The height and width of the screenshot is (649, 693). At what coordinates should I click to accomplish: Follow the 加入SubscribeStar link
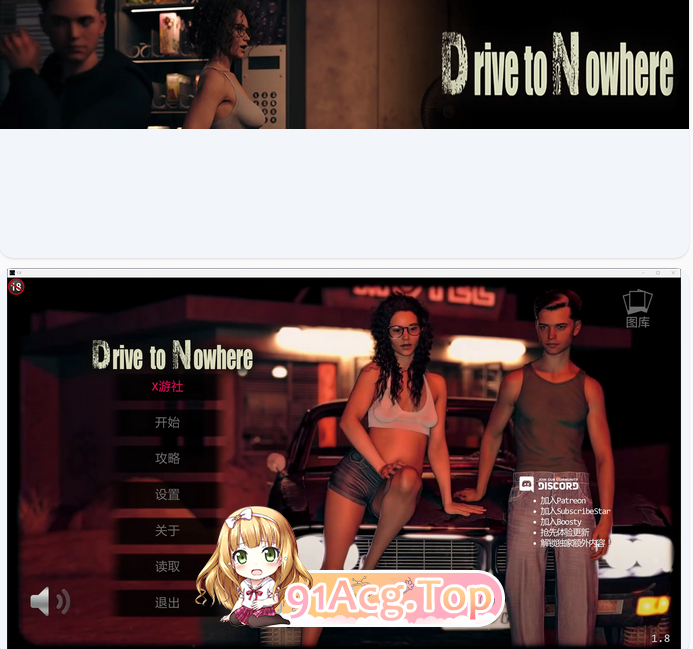[x=575, y=511]
